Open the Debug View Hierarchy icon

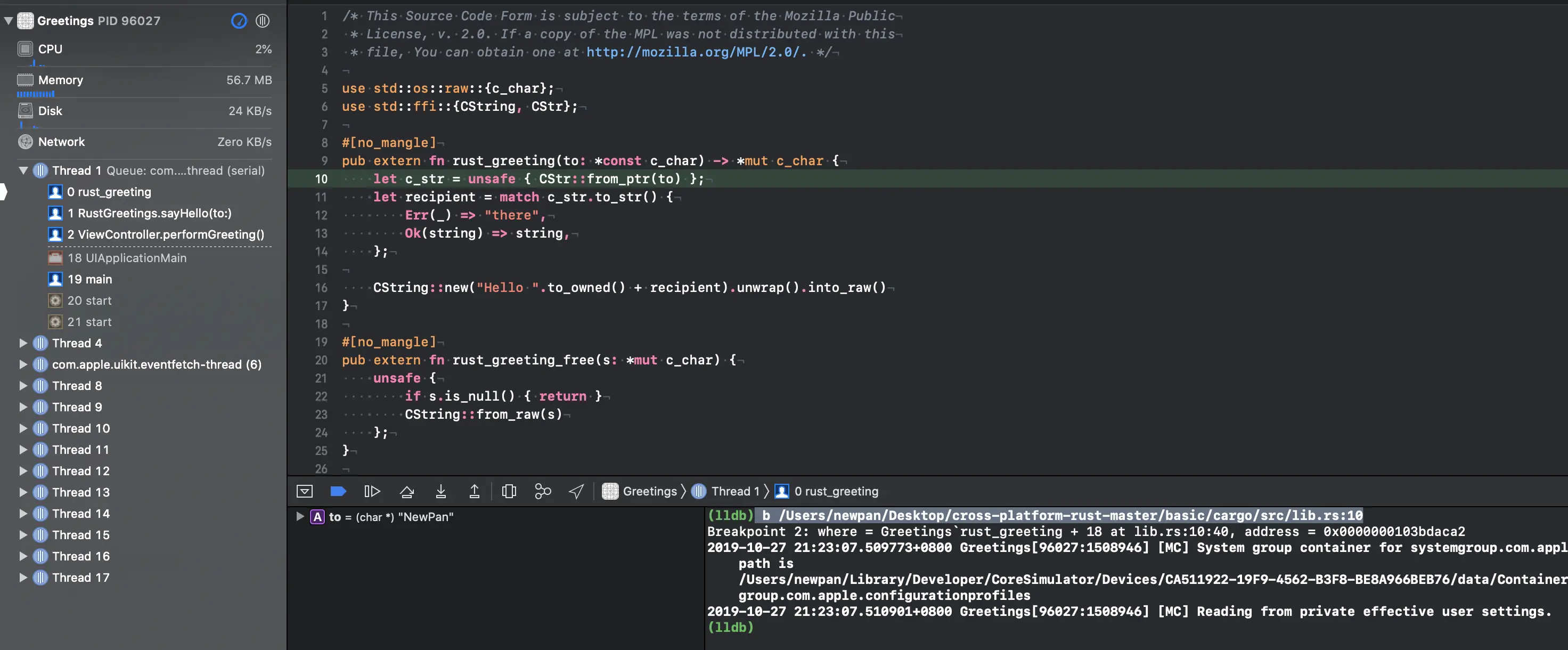[509, 491]
